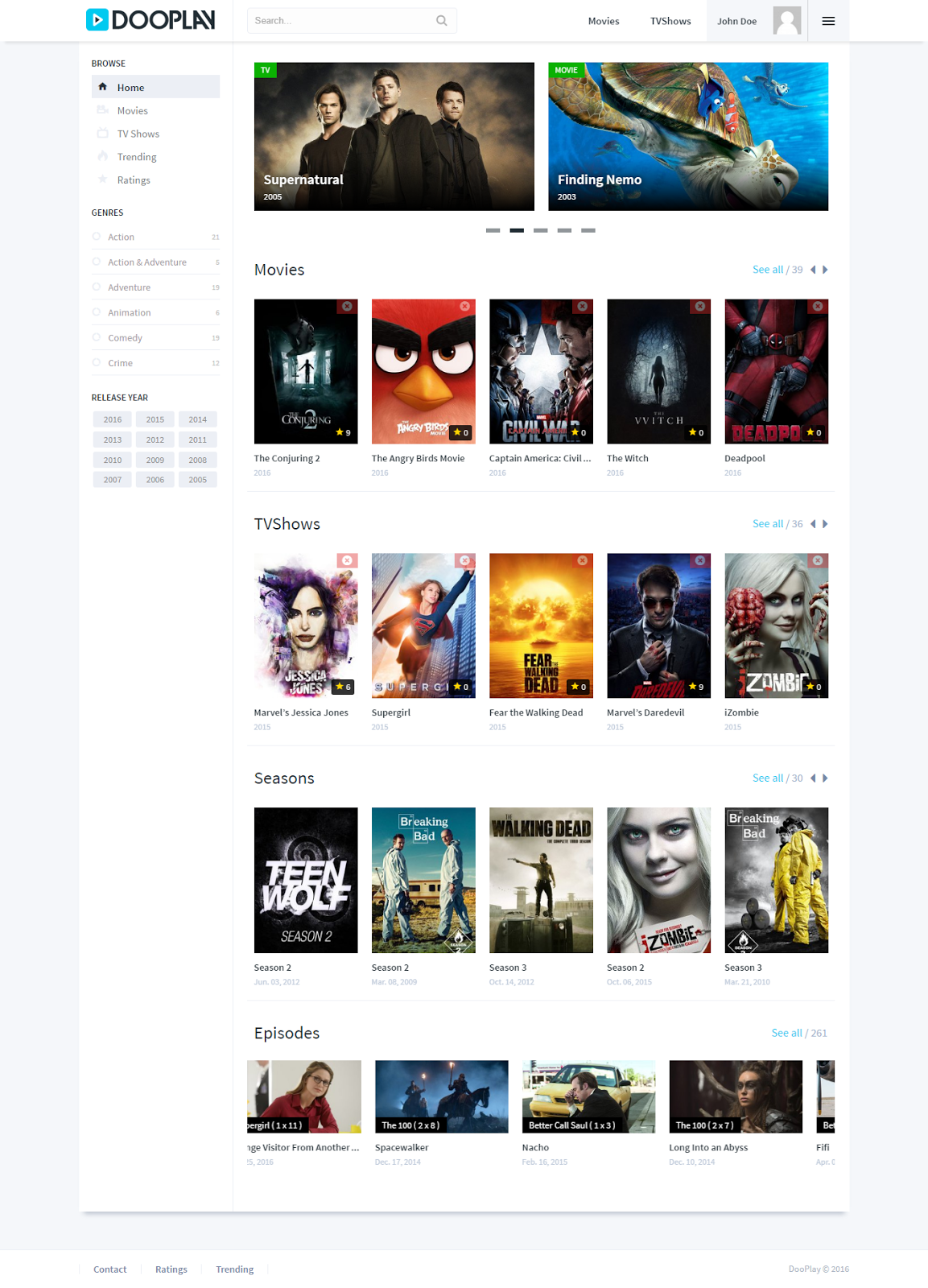Select the Animation genre radio

click(x=97, y=312)
